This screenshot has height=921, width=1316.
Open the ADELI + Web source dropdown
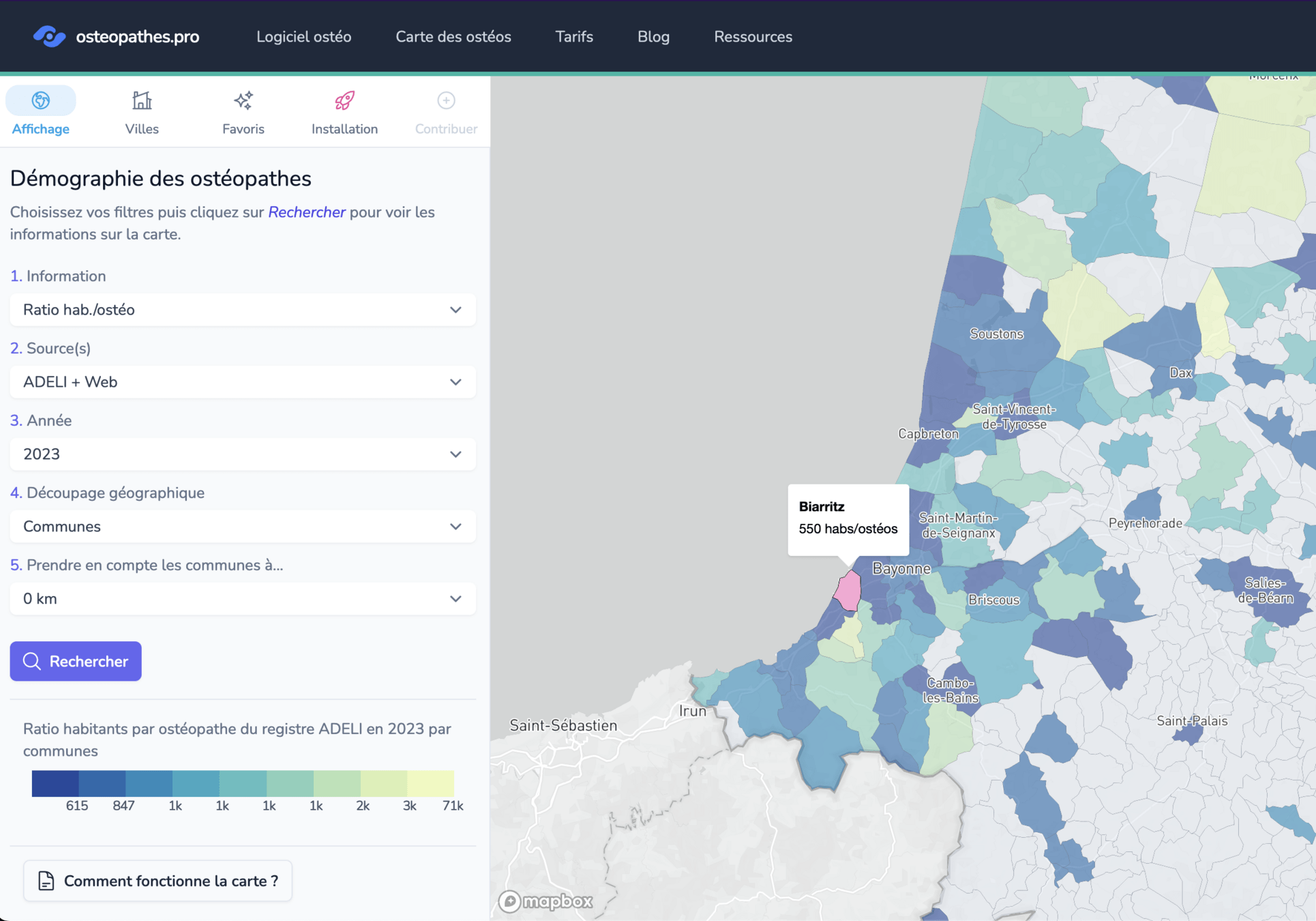(x=243, y=382)
